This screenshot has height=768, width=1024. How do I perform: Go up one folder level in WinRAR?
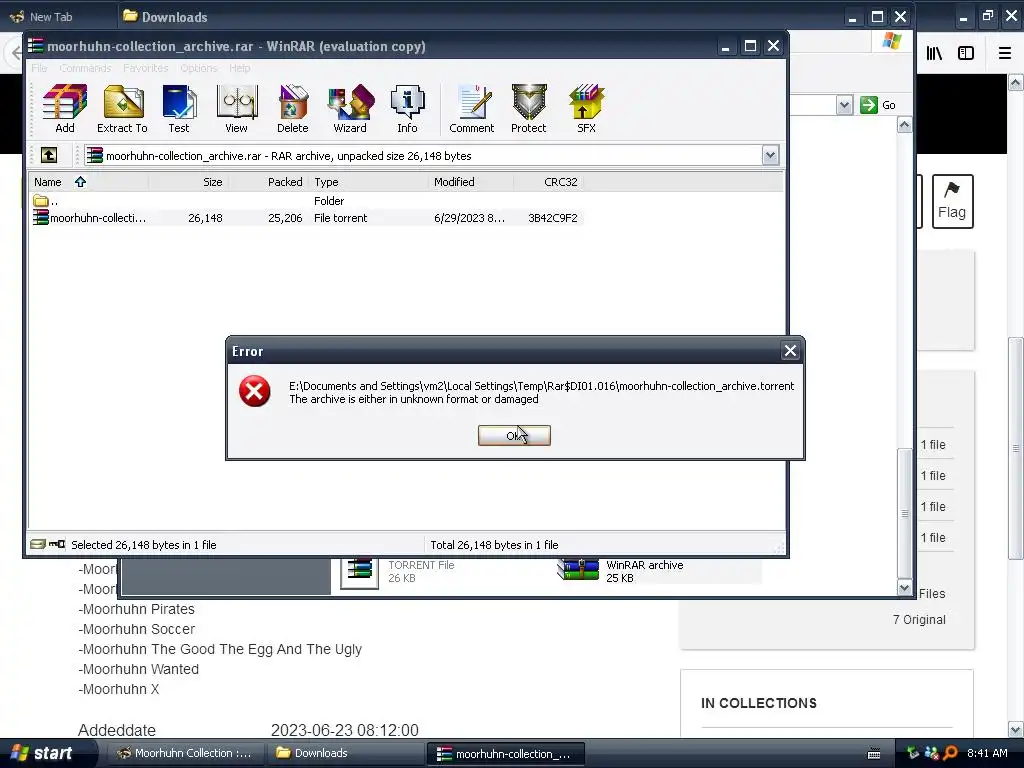(x=49, y=155)
